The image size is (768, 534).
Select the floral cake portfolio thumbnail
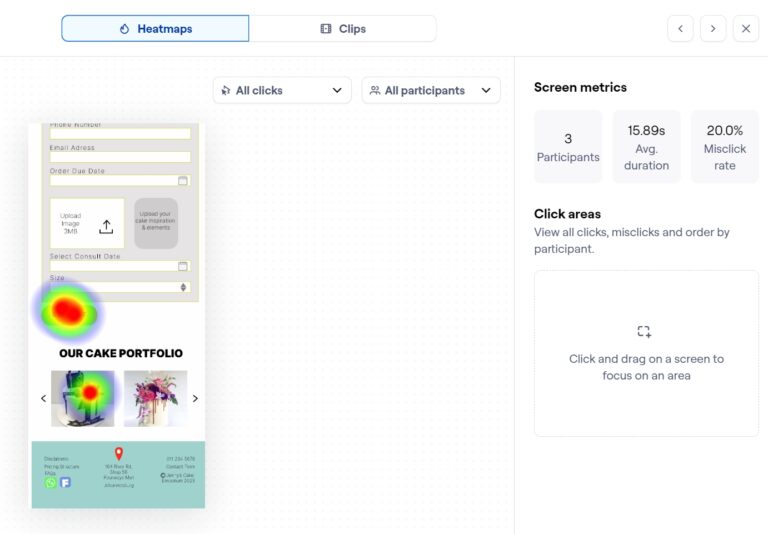coord(155,398)
